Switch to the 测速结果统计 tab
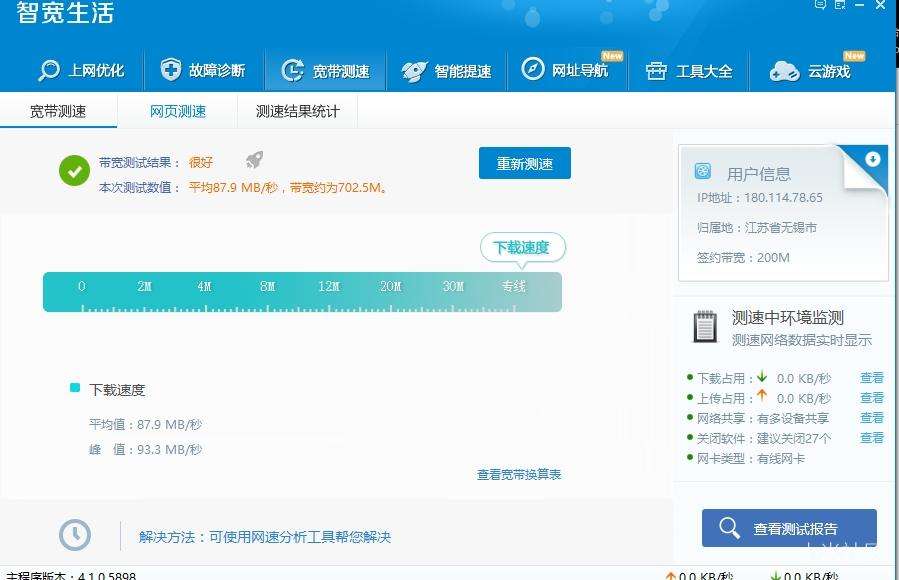This screenshot has width=899, height=580. pos(298,111)
